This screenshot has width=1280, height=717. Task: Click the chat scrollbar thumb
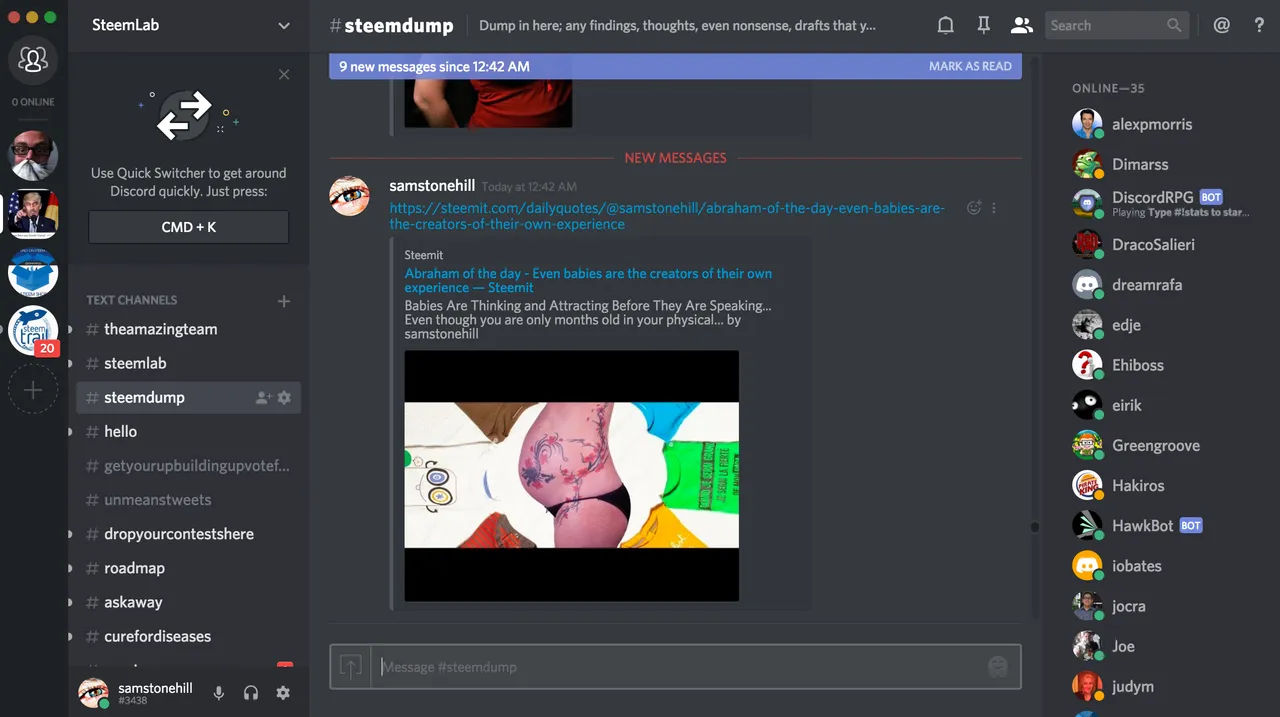click(1034, 527)
